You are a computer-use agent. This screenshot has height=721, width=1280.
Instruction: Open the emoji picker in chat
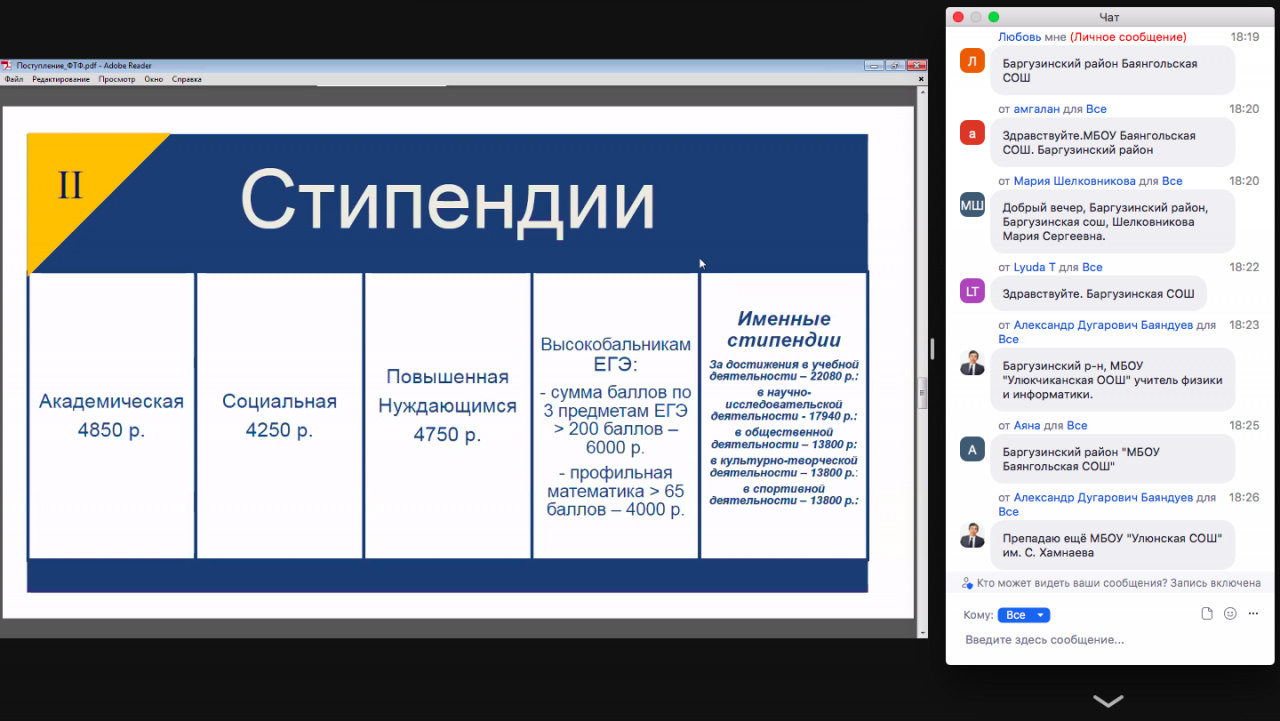tap(1230, 614)
